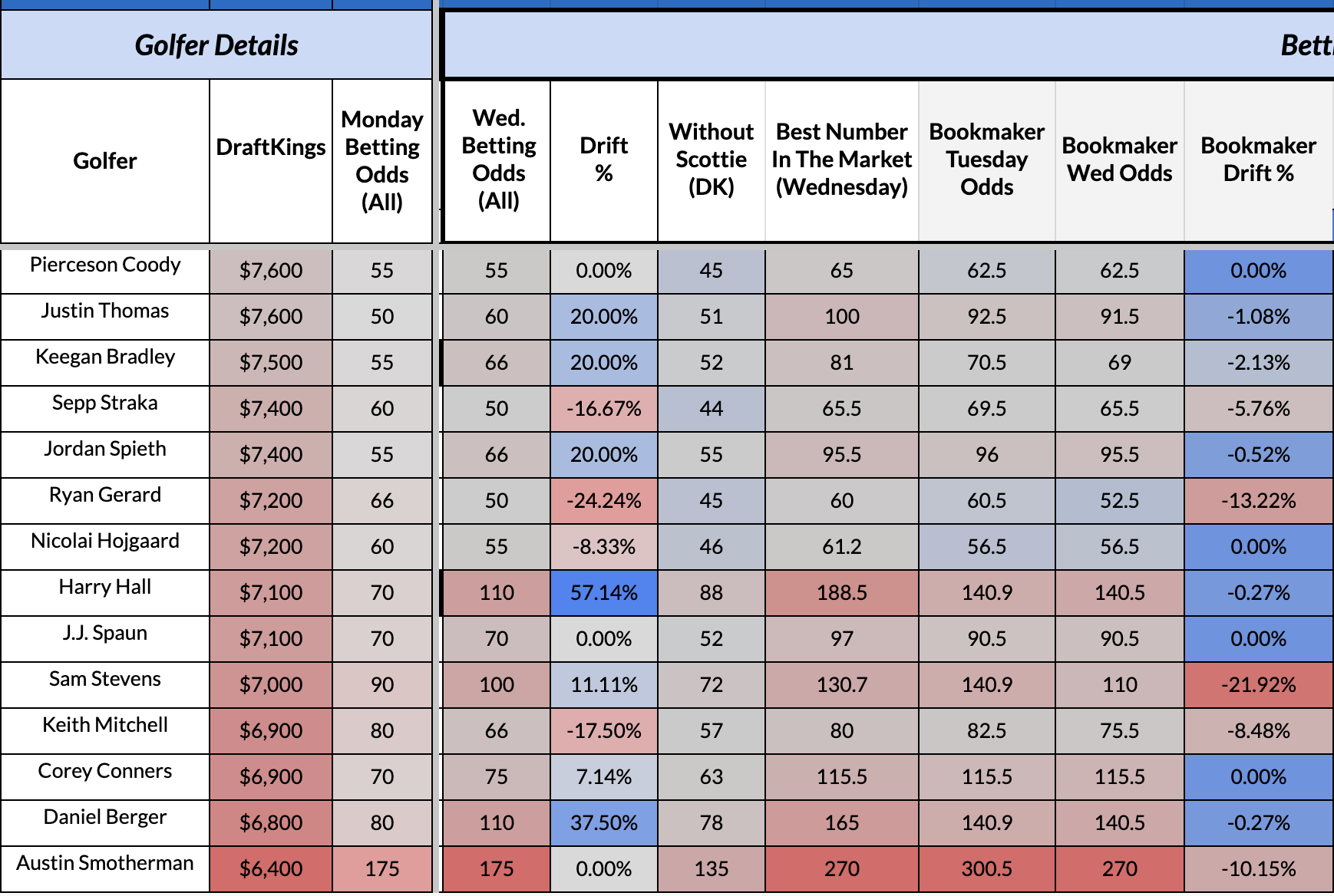Click Nicolai Hojgaard's 61.2 best number cell
Viewport: 1334px width, 896px height.
(841, 546)
